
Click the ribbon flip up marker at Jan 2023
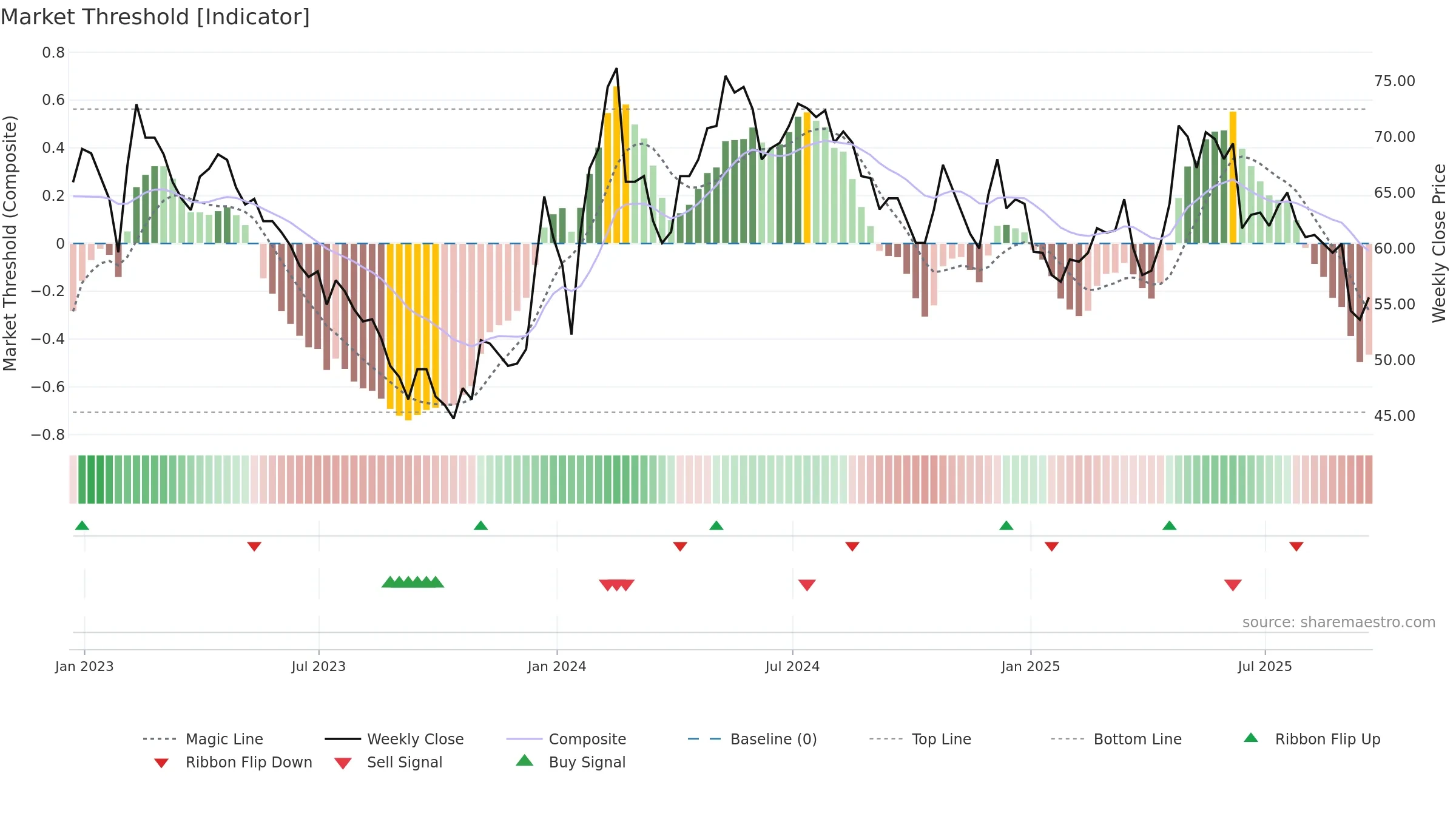pyautogui.click(x=83, y=525)
